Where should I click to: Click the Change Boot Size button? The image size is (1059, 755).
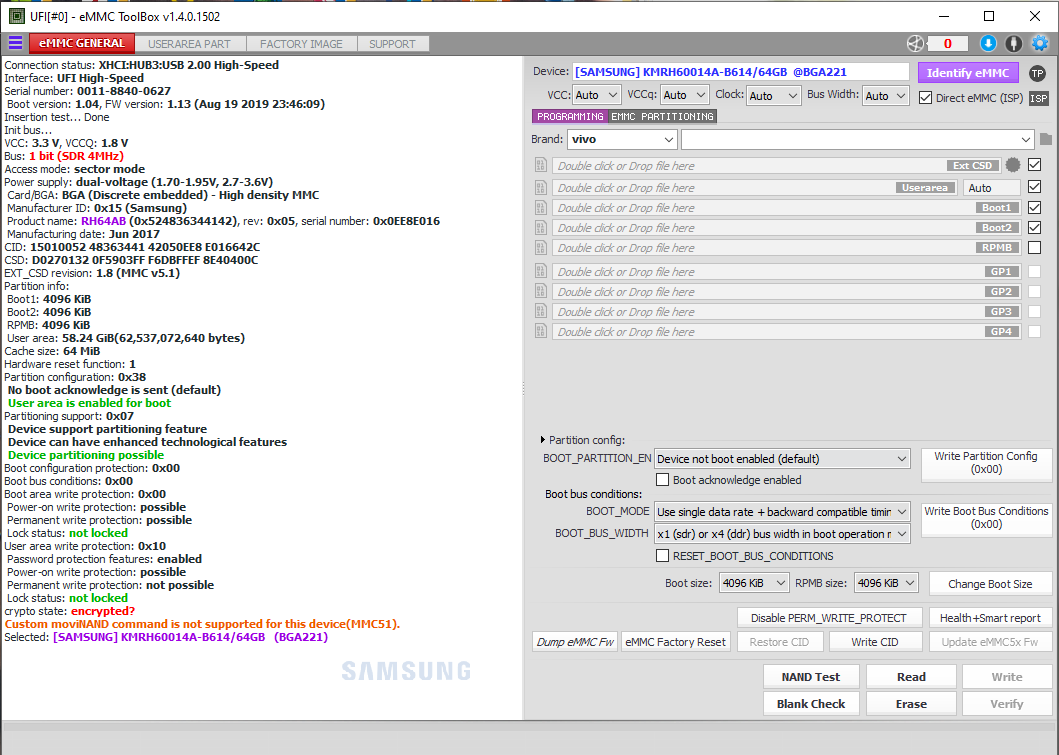pyautogui.click(x=990, y=584)
